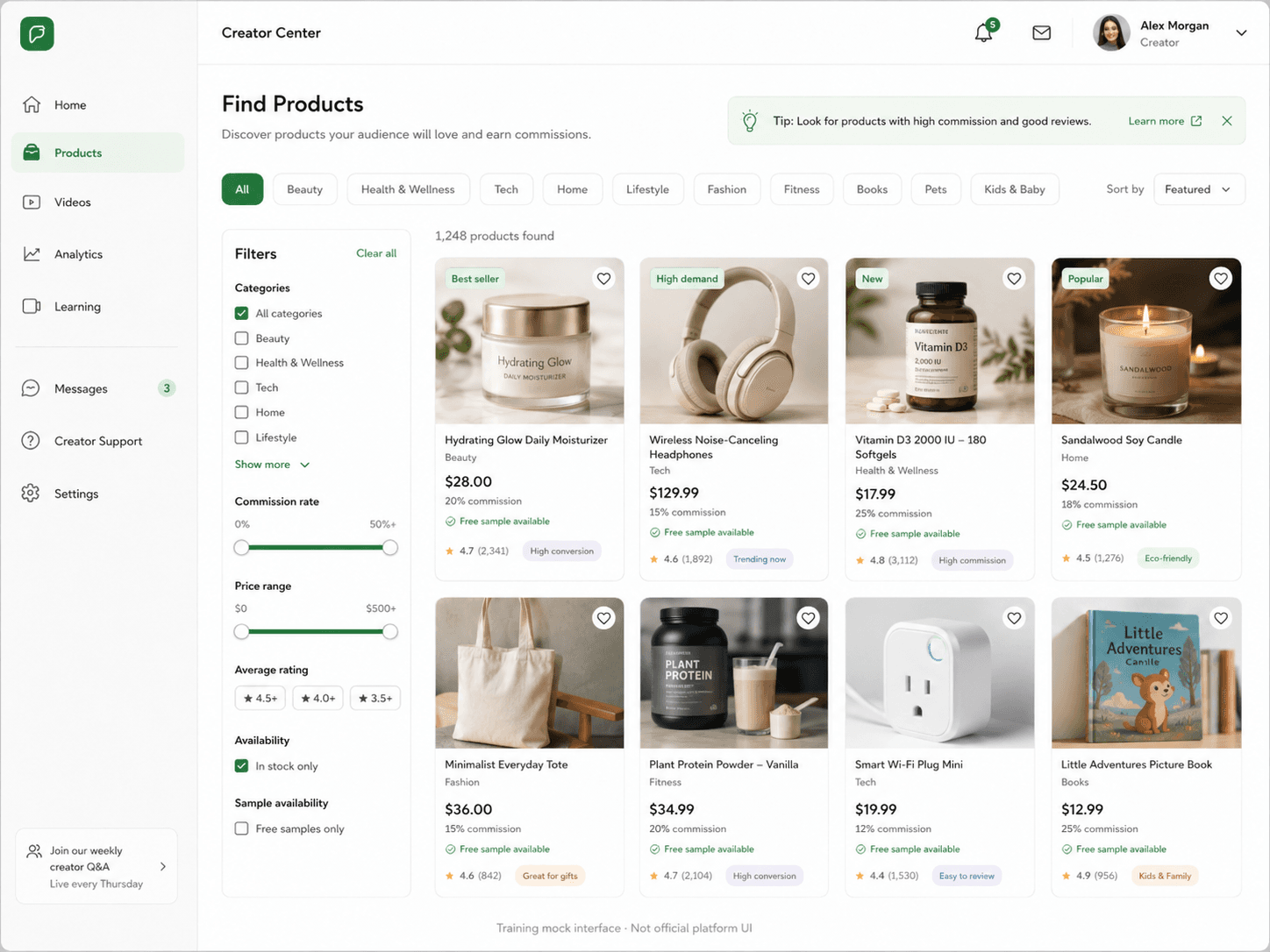Viewport: 1270px width, 952px height.
Task: Open the mail envelope icon
Action: tap(1041, 33)
